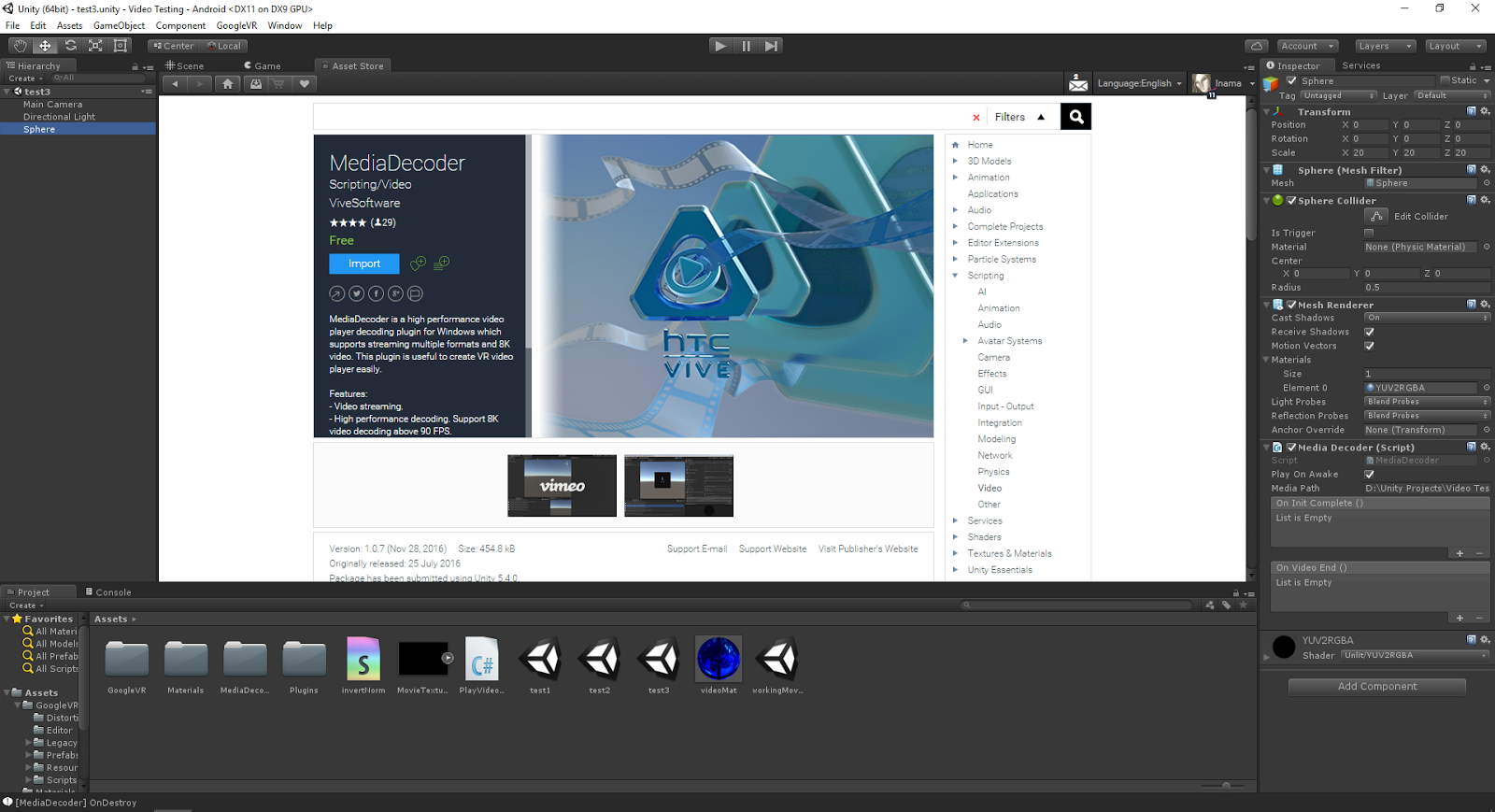Toggle Receive Shadows checkbox

click(x=1369, y=332)
